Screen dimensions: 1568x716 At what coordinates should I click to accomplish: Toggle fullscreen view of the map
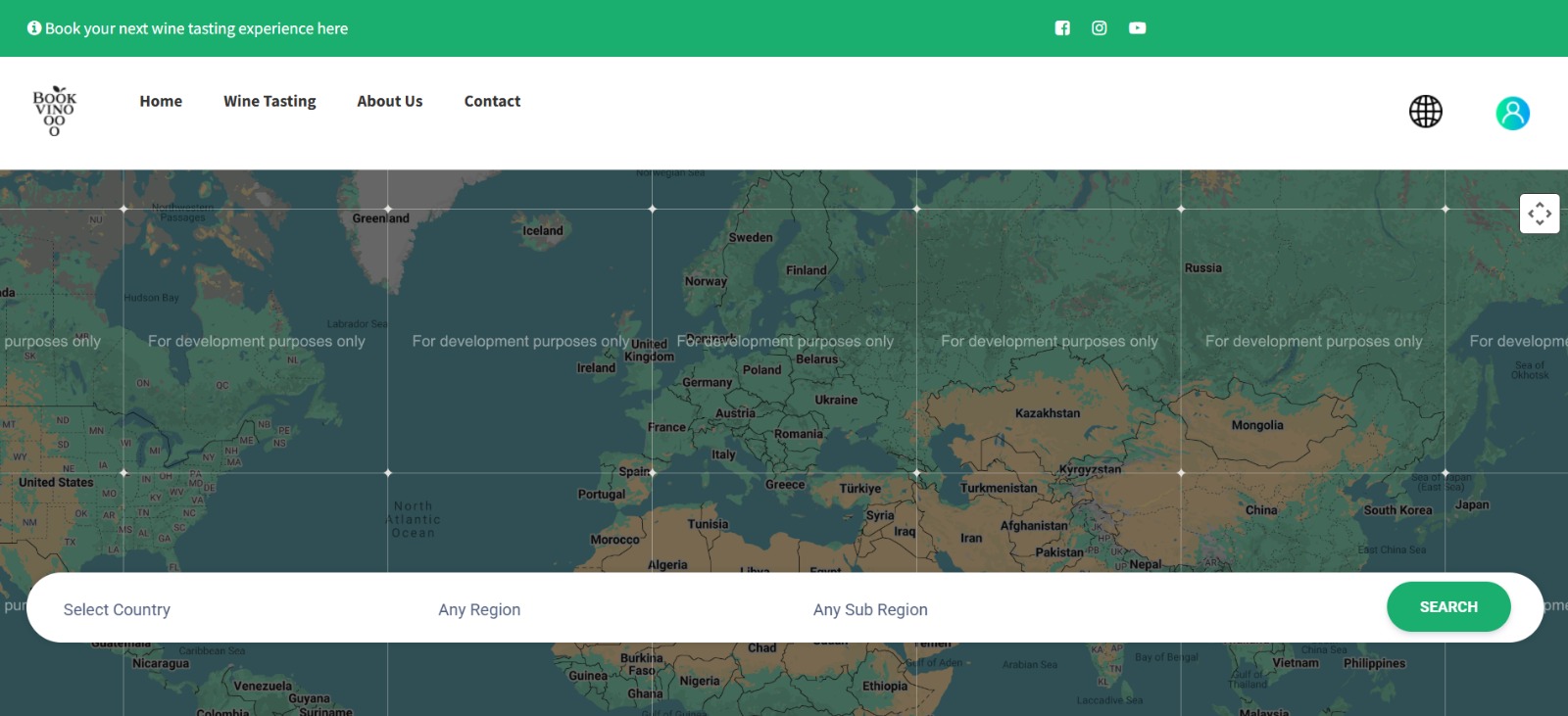point(1539,214)
